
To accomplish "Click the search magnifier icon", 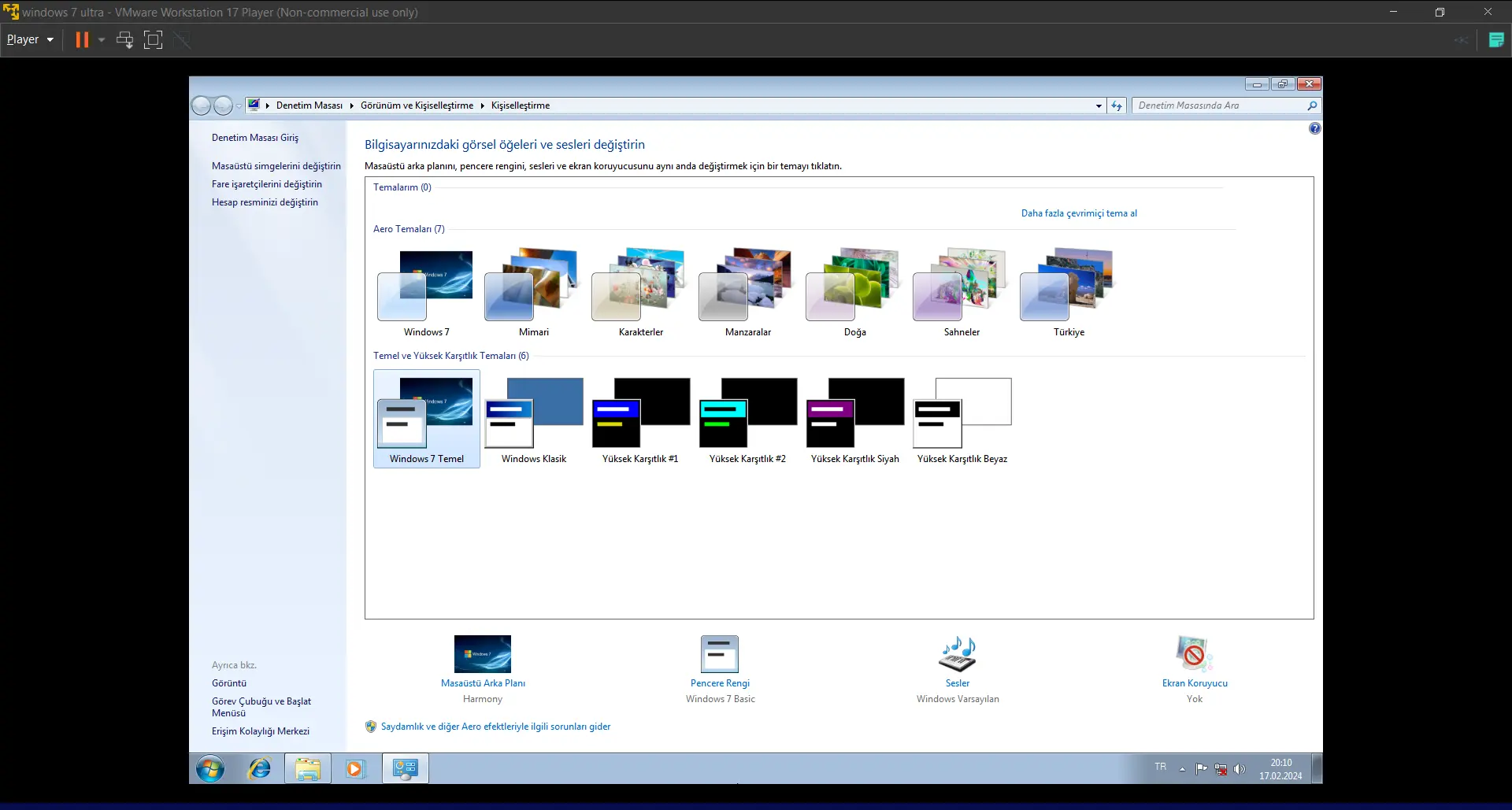I will [1312, 105].
